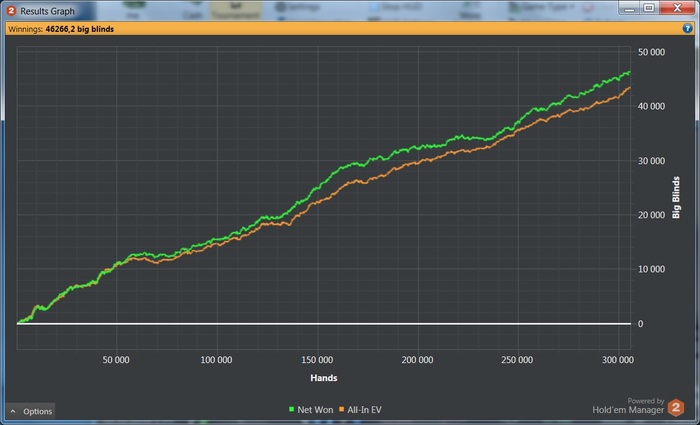The width and height of the screenshot is (700, 425).
Task: Click the 200 000 hands axis label
Action: [x=417, y=360]
